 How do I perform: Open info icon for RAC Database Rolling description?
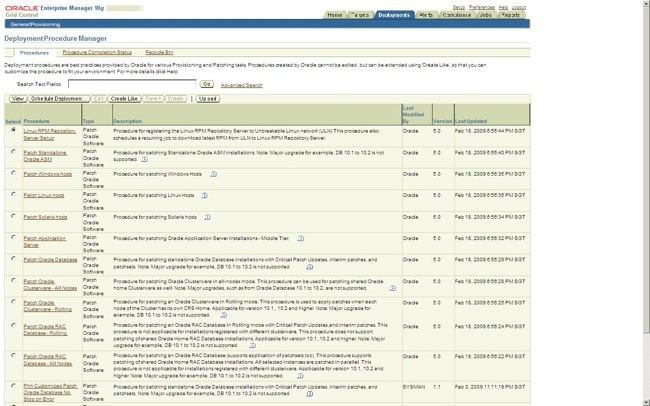point(252,345)
